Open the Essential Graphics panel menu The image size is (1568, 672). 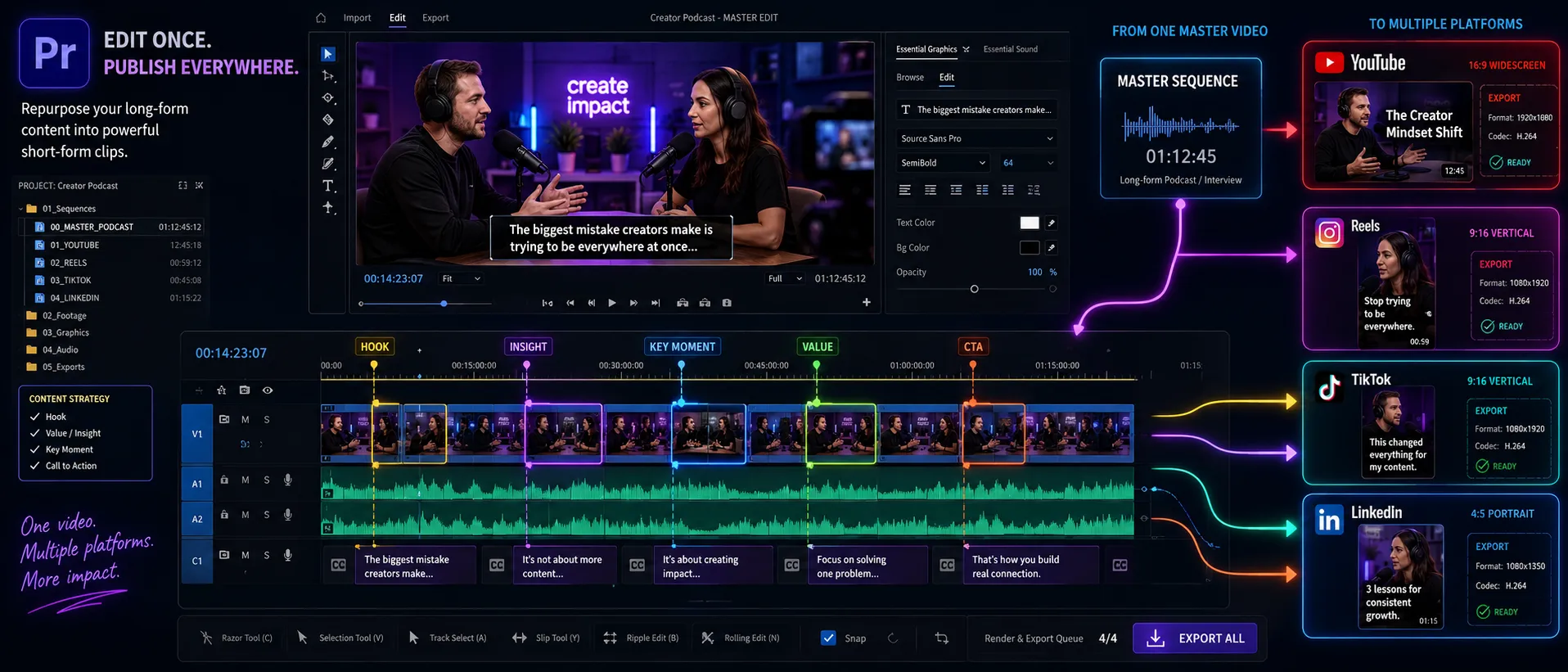click(x=966, y=49)
